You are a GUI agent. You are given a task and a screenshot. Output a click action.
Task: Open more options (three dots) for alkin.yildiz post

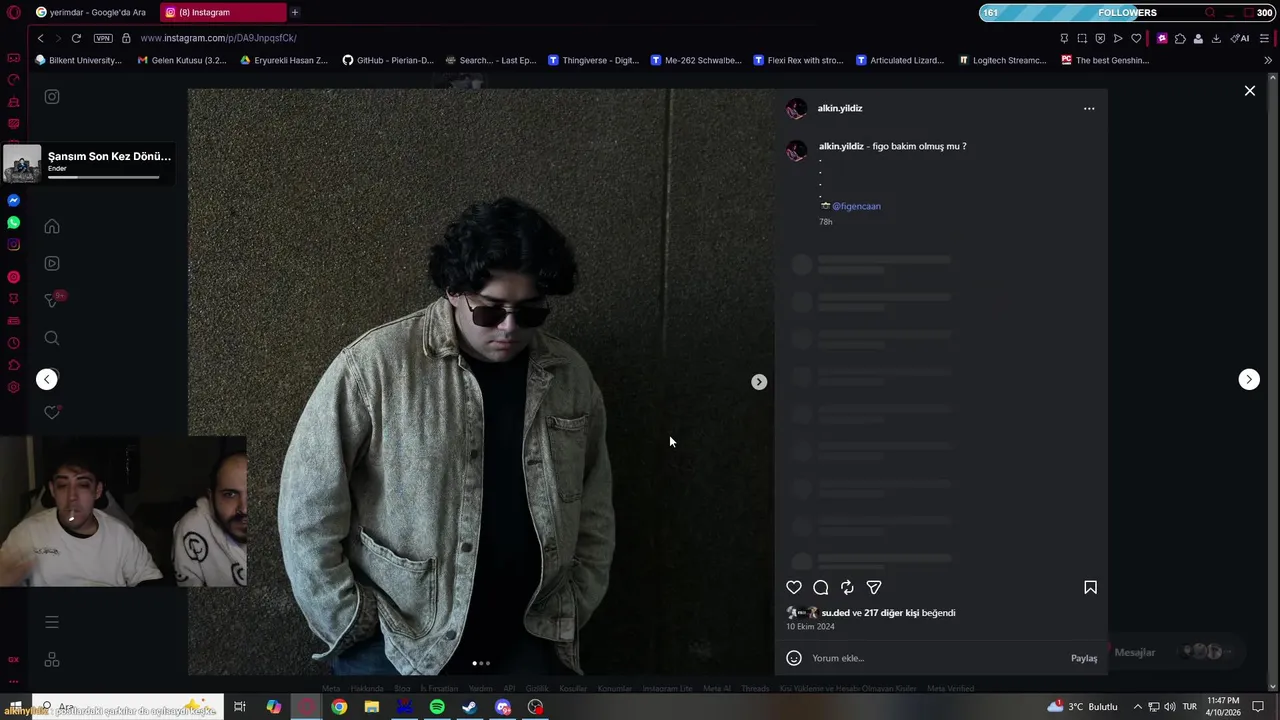pyautogui.click(x=1089, y=109)
